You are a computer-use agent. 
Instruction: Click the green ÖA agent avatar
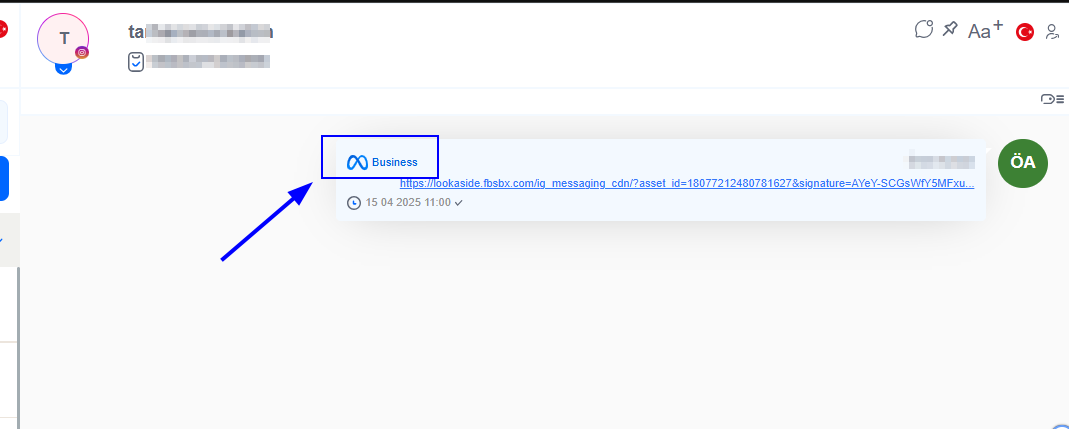[1023, 163]
